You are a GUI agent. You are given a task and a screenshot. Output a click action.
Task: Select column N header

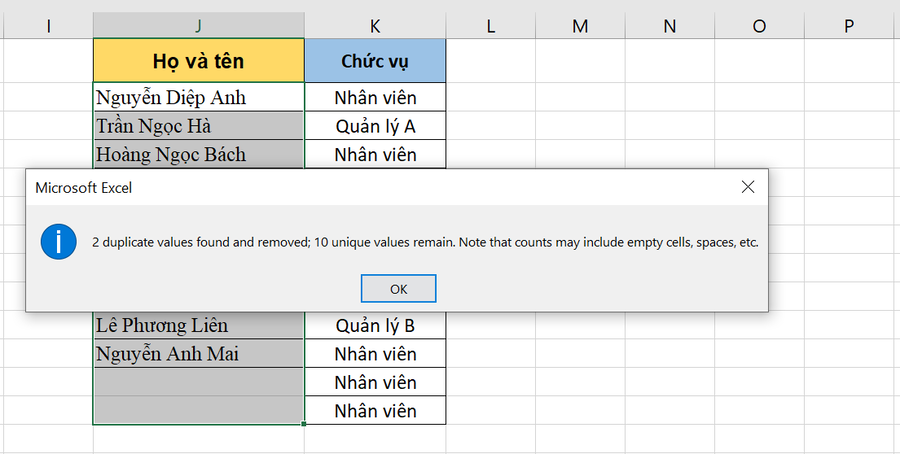(670, 26)
